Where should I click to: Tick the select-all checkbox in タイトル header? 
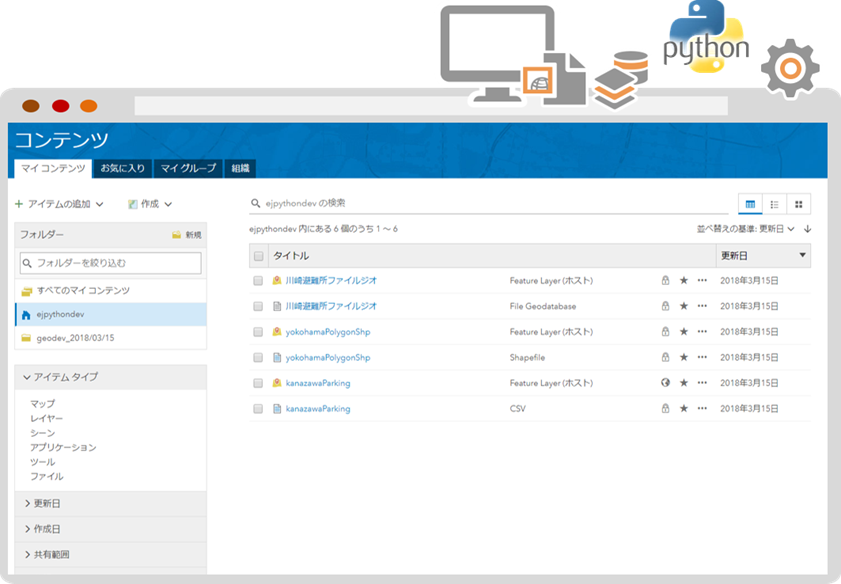[259, 256]
